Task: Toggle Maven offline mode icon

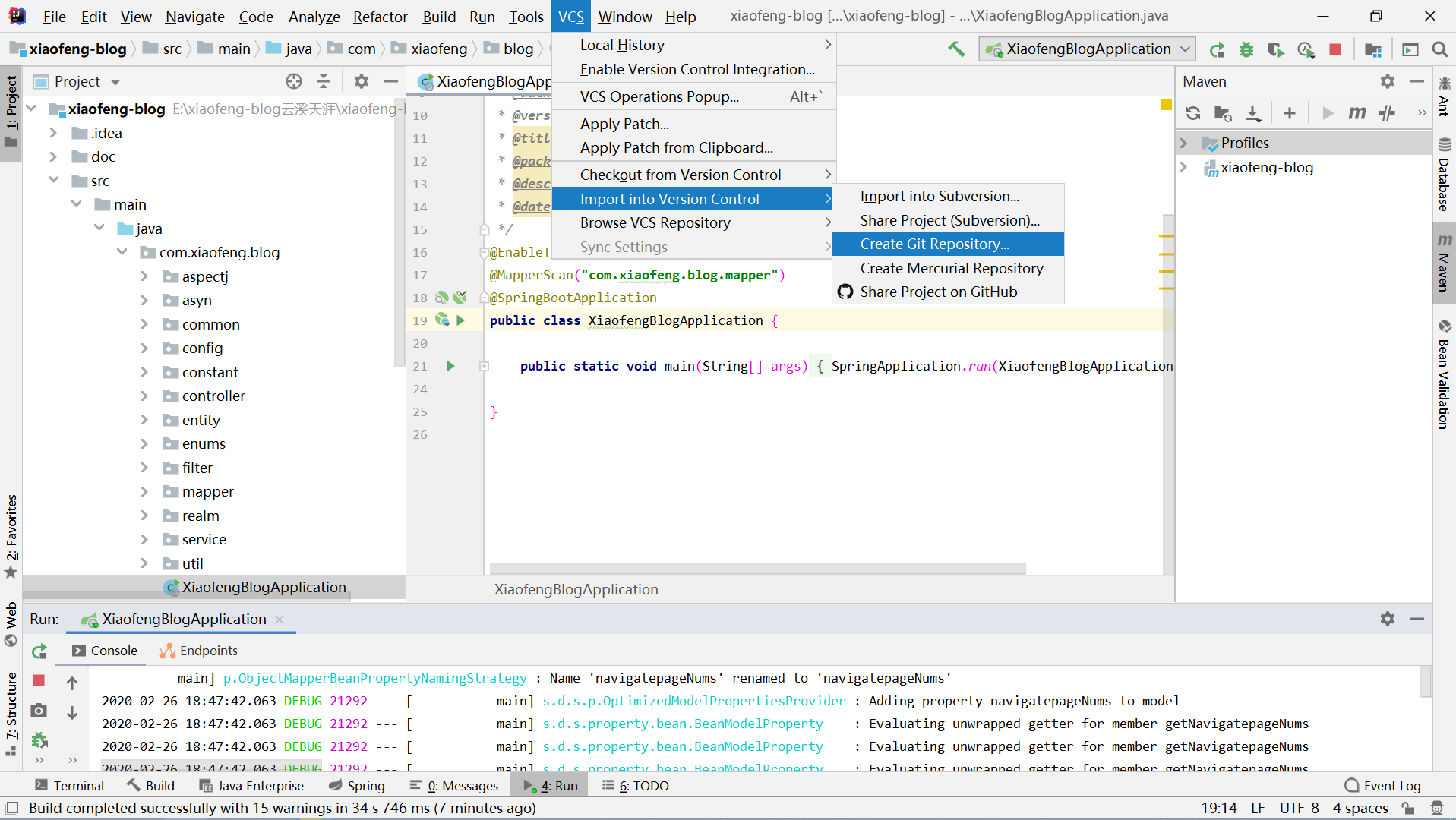Action: point(1387,113)
